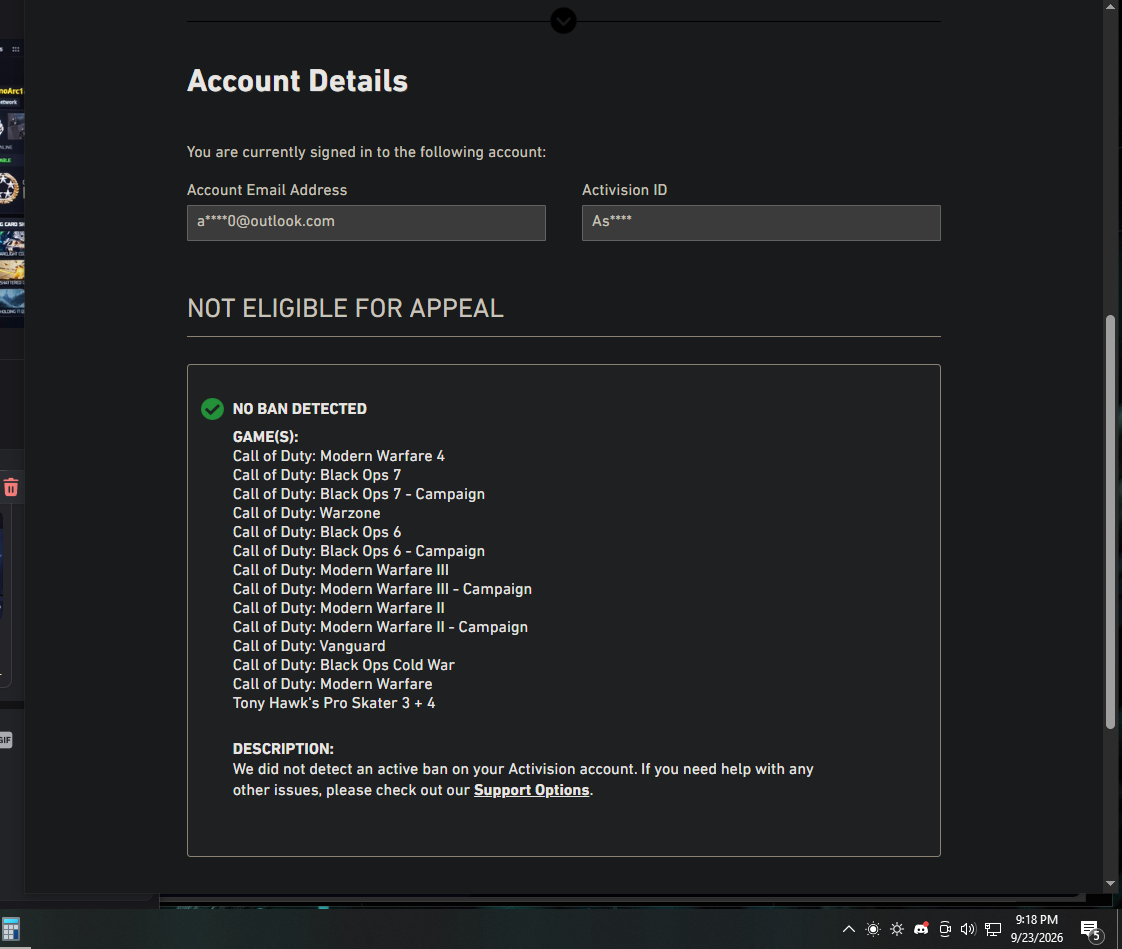Screen dimensions: 1122x949
Task: Click the chevron-down circle at top of page
Action: [x=563, y=20]
